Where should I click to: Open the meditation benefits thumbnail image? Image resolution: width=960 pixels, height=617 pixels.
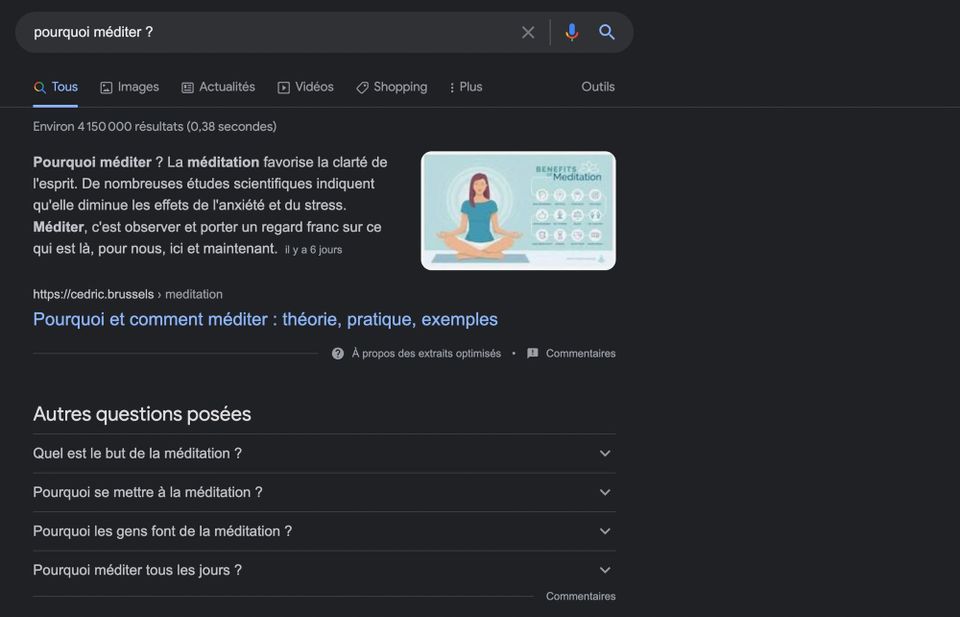click(x=517, y=210)
